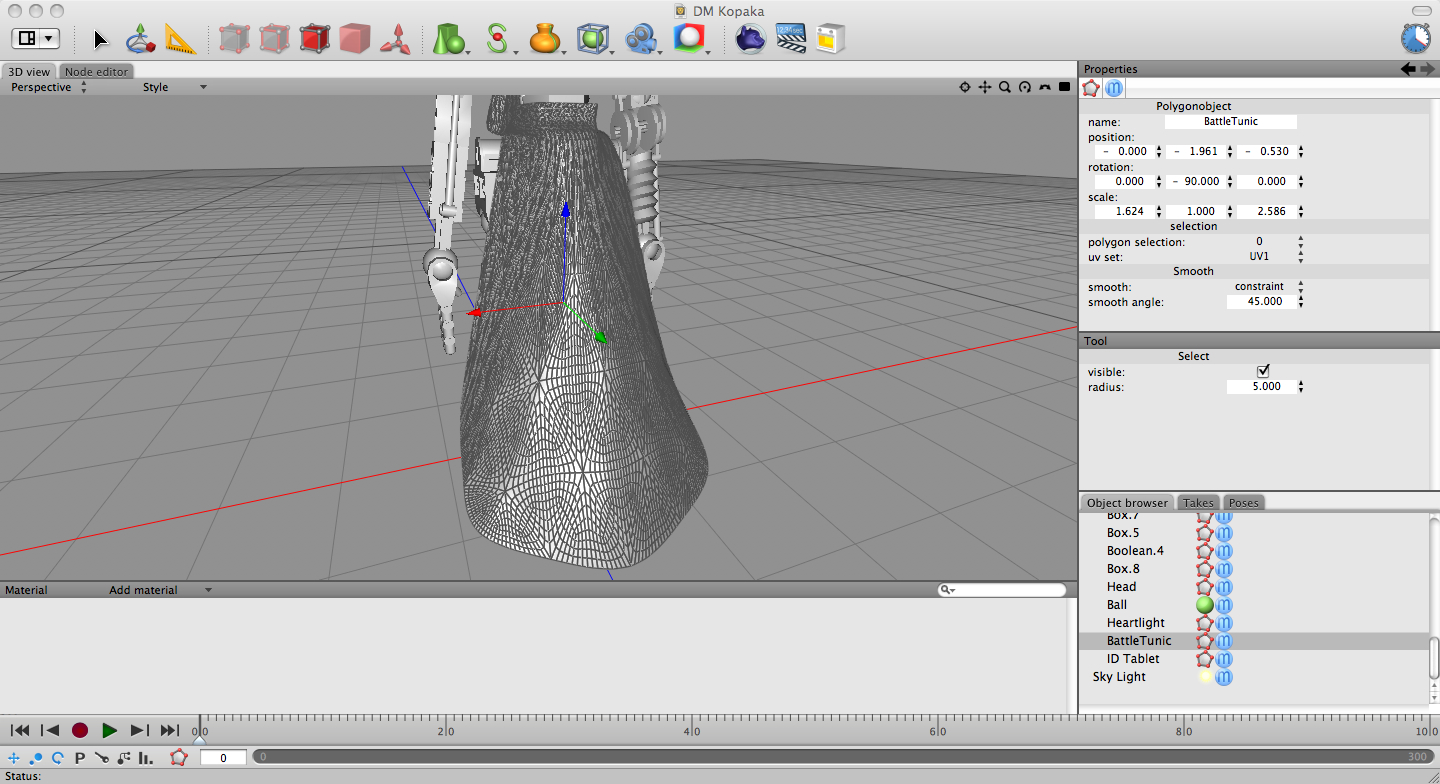
Task: Select Heartlight in the object browser
Action: click(1135, 623)
